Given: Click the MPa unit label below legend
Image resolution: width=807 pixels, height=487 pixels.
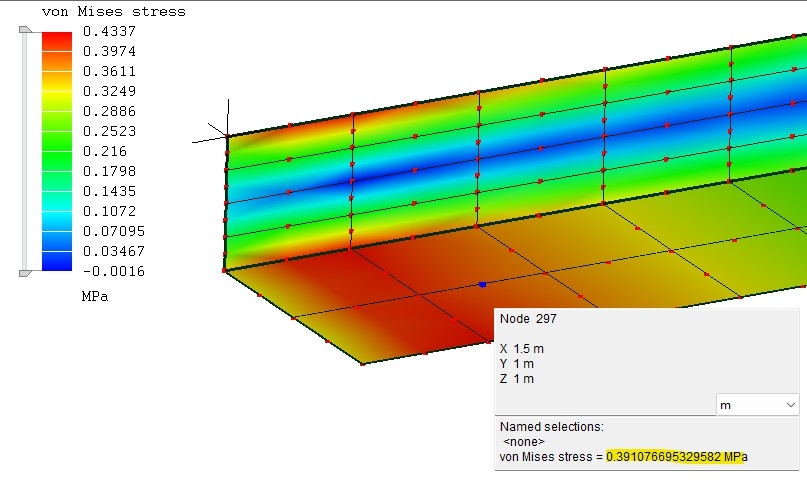Looking at the screenshot, I should coord(94,297).
